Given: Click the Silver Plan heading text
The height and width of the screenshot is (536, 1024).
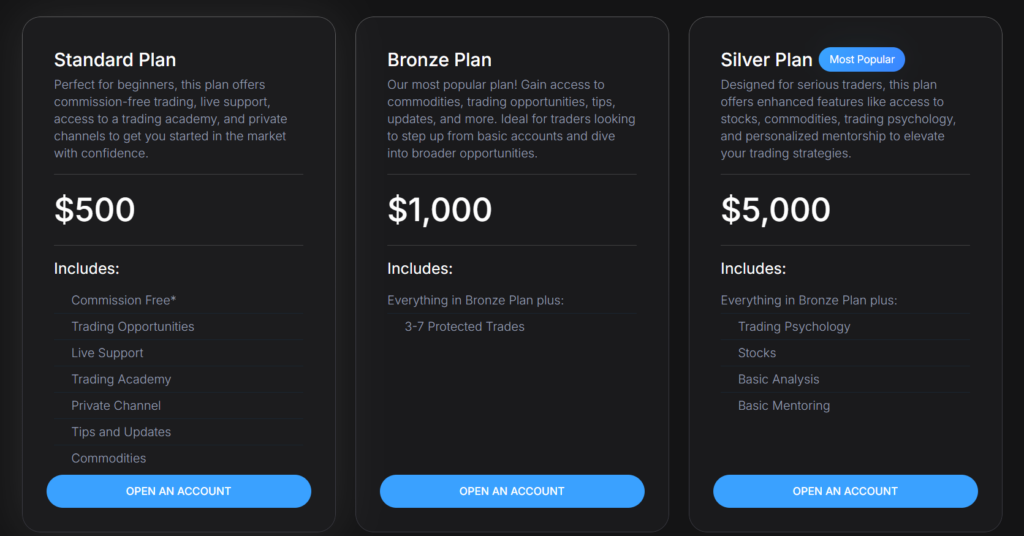Looking at the screenshot, I should pyautogui.click(x=764, y=60).
